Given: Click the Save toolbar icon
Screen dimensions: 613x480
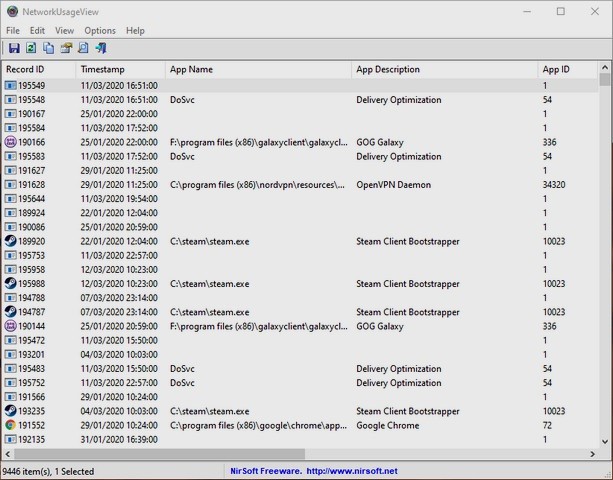Looking at the screenshot, I should pyautogui.click(x=14, y=48).
